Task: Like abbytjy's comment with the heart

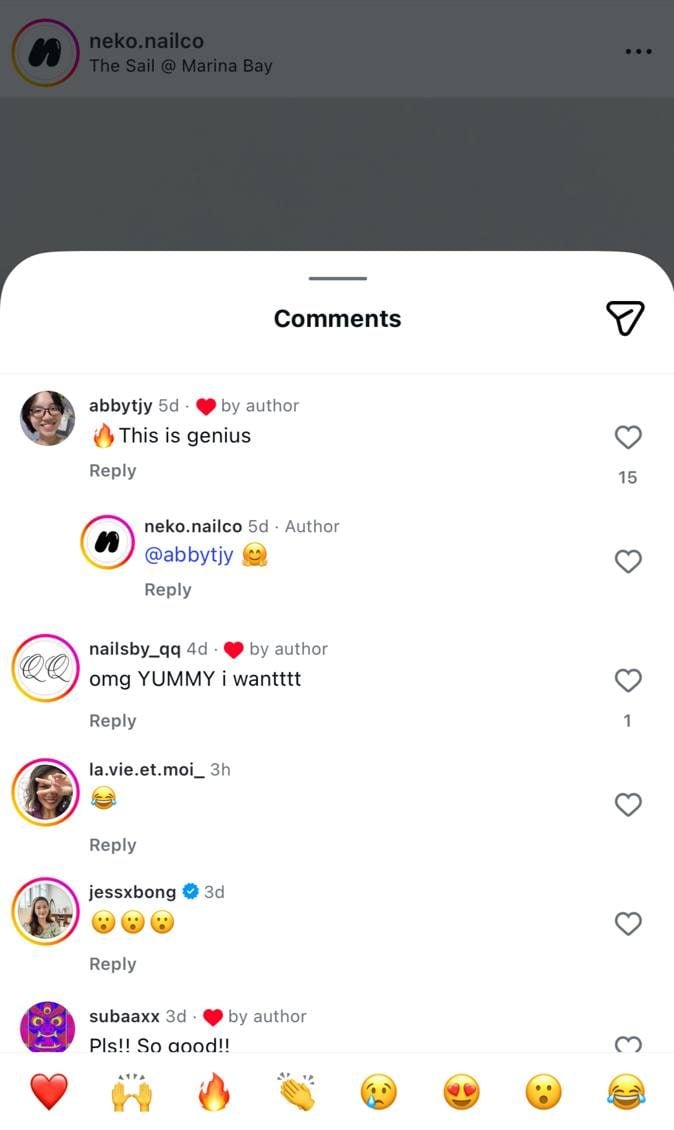Action: (x=627, y=437)
